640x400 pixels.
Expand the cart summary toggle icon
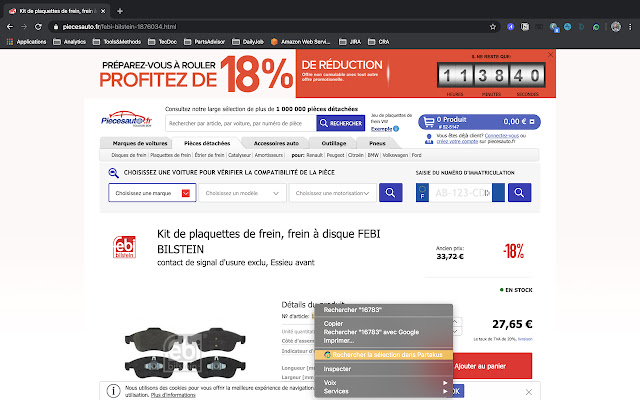point(532,122)
